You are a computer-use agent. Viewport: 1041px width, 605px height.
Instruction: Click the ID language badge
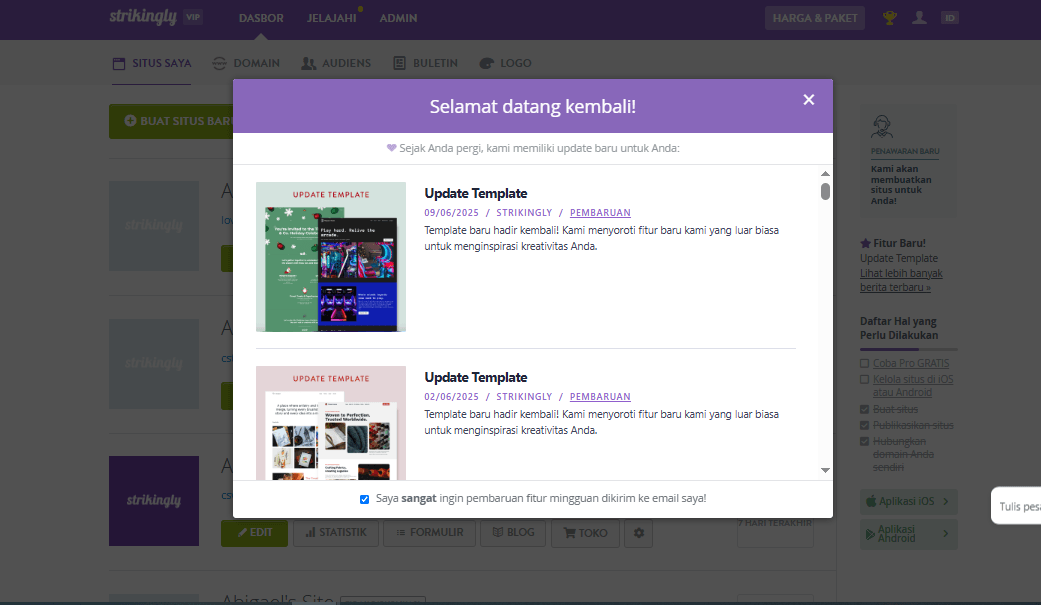pos(950,18)
